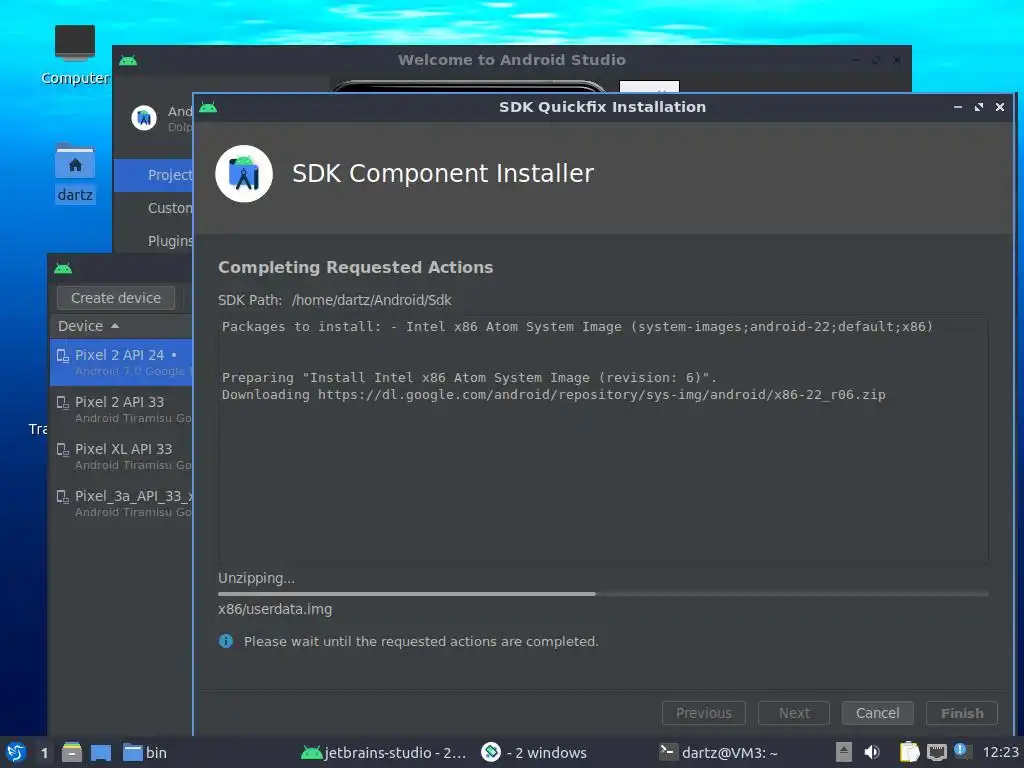This screenshot has width=1024, height=768.
Task: Open the start menu bird icon in taskbar
Action: [x=16, y=752]
